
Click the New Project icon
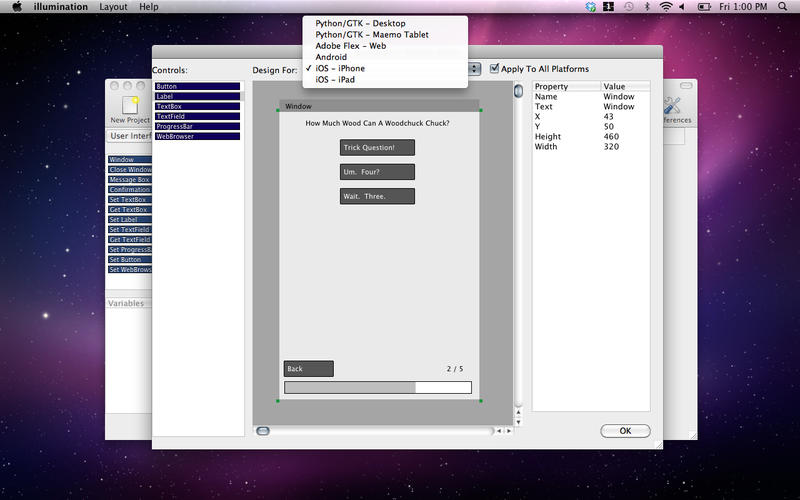[x=130, y=105]
